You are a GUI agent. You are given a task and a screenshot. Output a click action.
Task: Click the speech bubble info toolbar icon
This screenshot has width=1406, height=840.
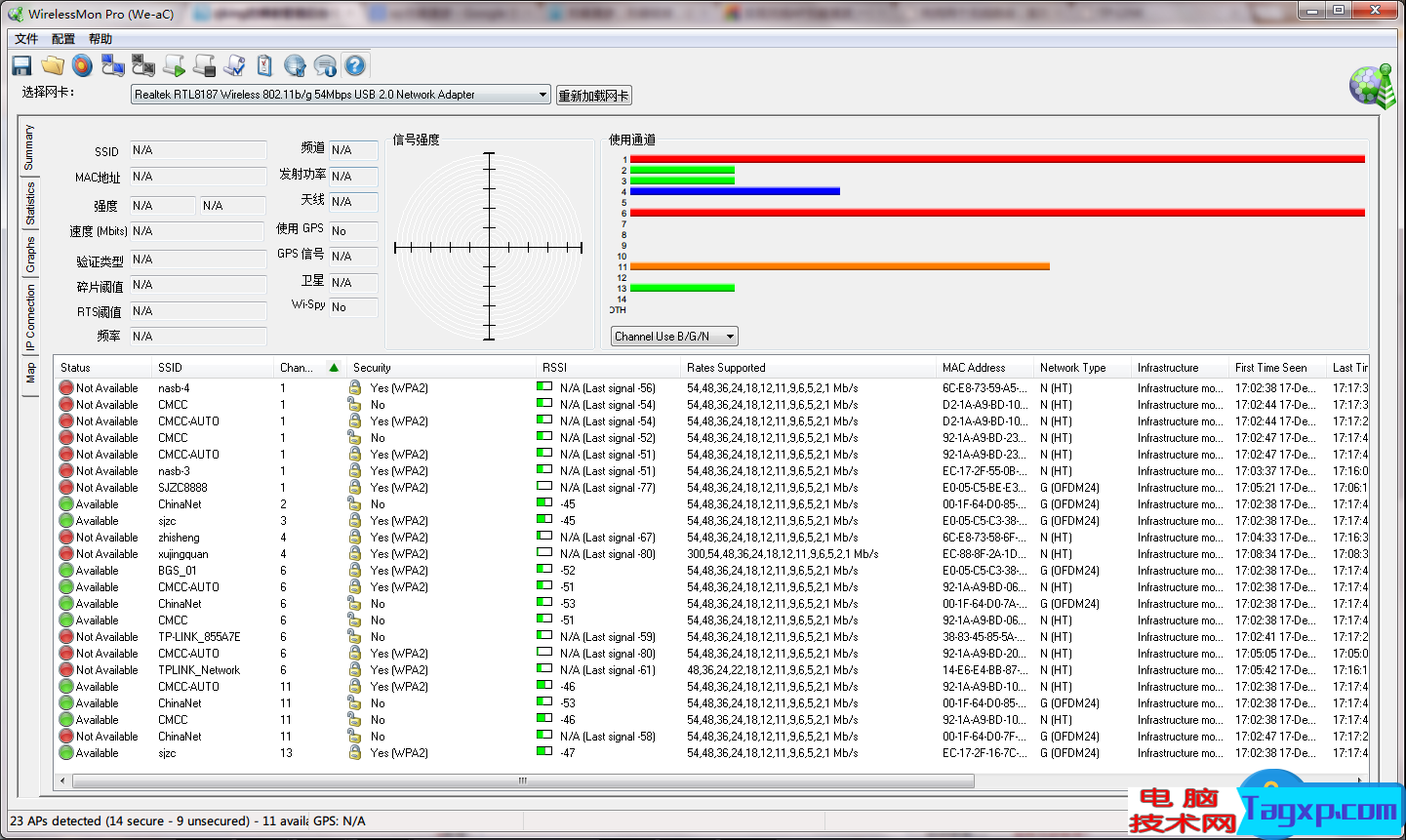pyautogui.click(x=325, y=65)
